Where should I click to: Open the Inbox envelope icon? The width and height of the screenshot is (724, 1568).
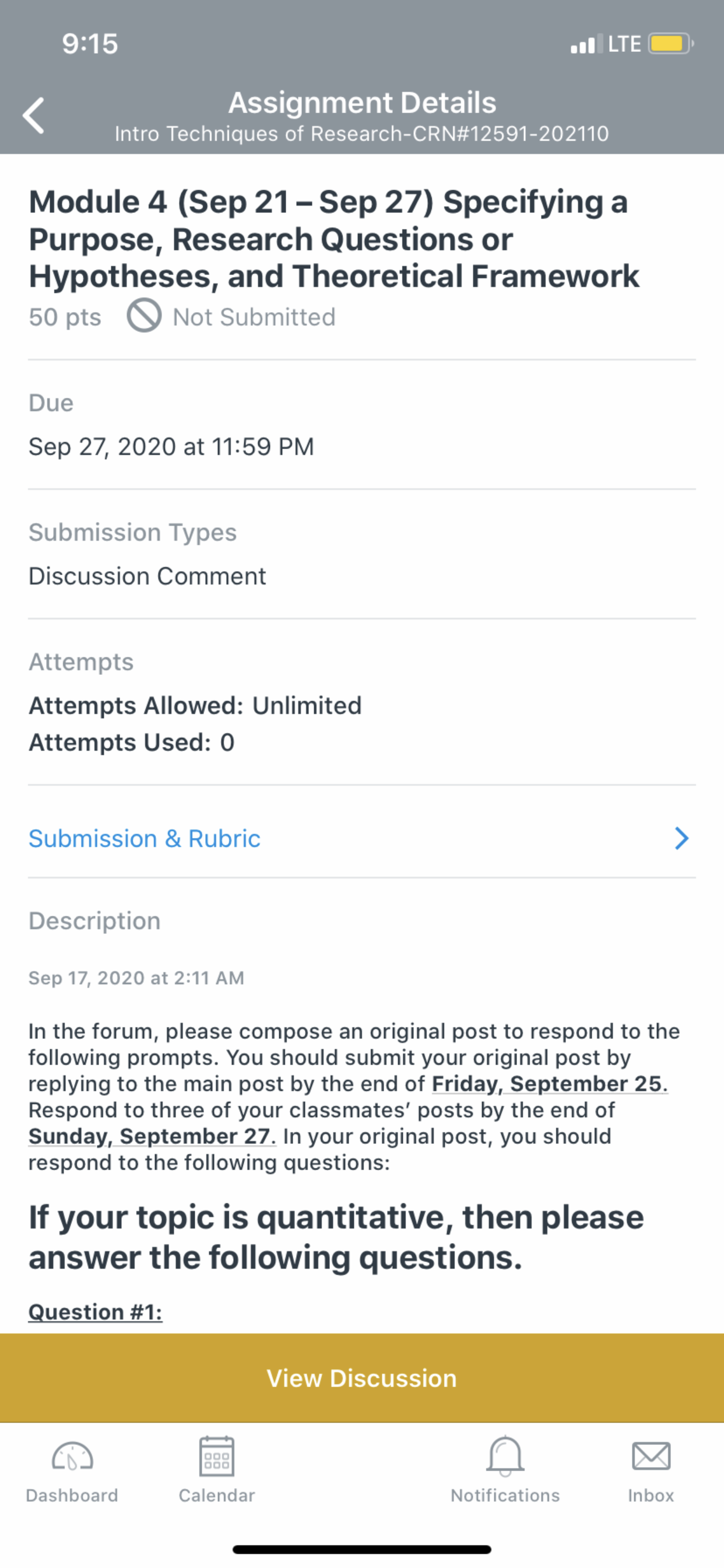651,1457
